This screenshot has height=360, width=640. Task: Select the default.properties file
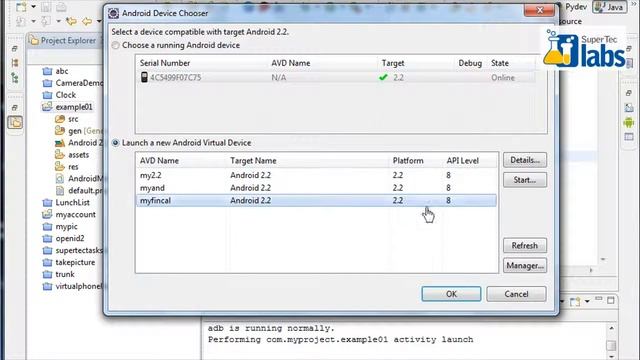click(79, 191)
